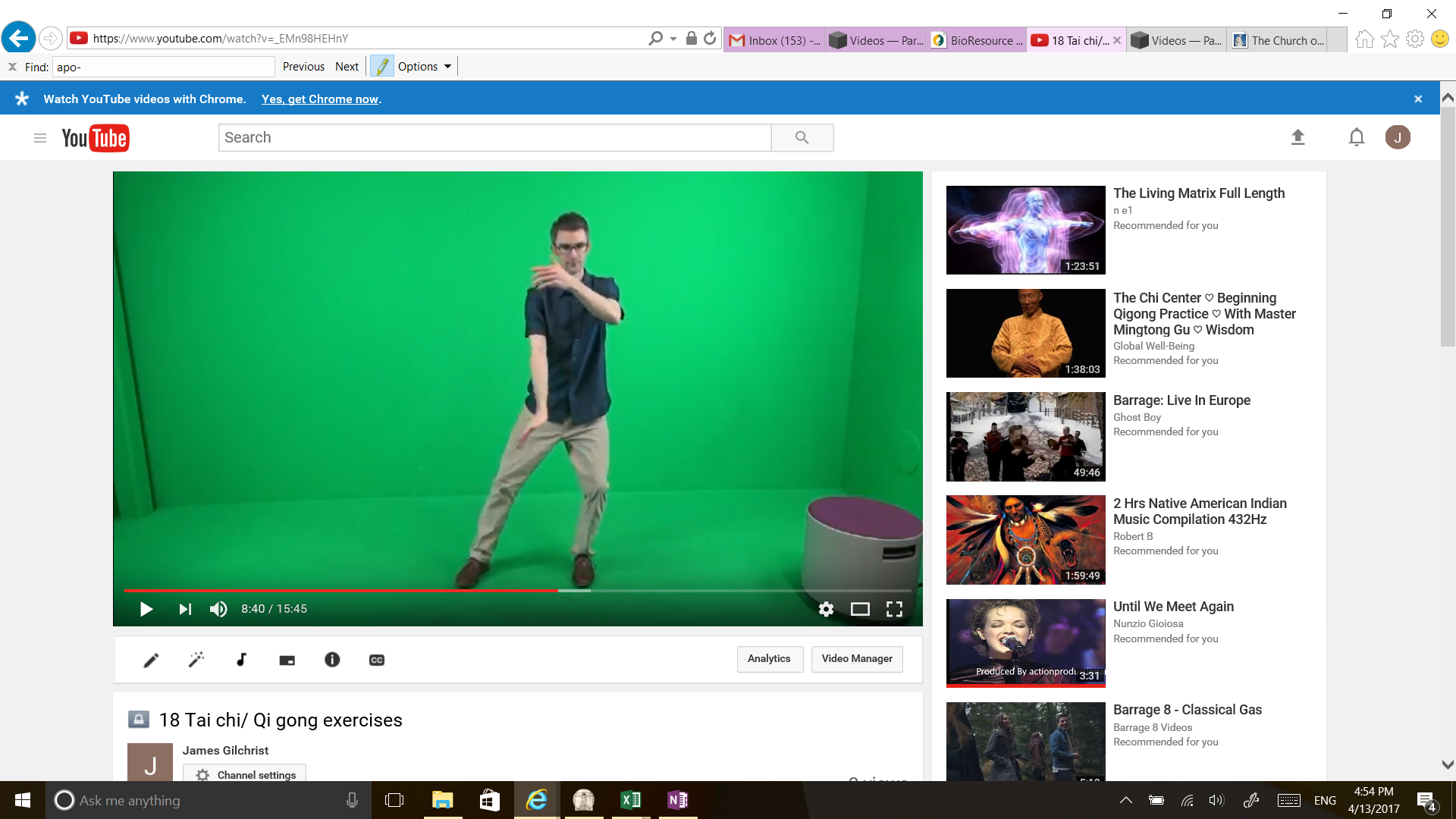Click the Video Manager button
Screen dimensions: 1456x819
857,658
